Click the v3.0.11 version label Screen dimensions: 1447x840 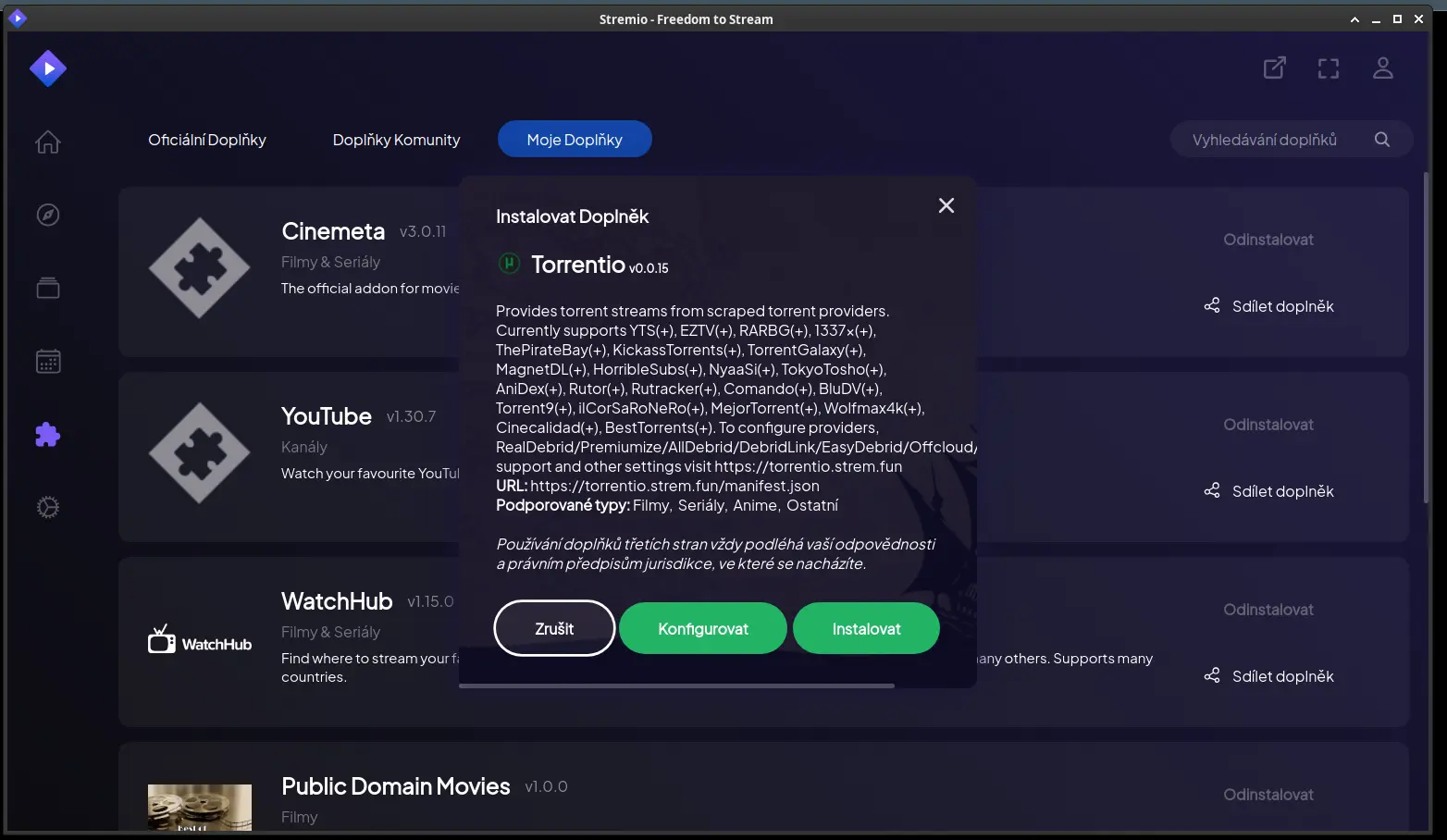(423, 231)
